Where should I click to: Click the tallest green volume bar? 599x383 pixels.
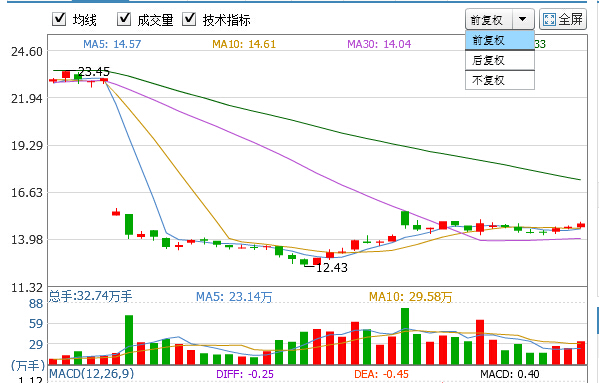pyautogui.click(x=405, y=336)
